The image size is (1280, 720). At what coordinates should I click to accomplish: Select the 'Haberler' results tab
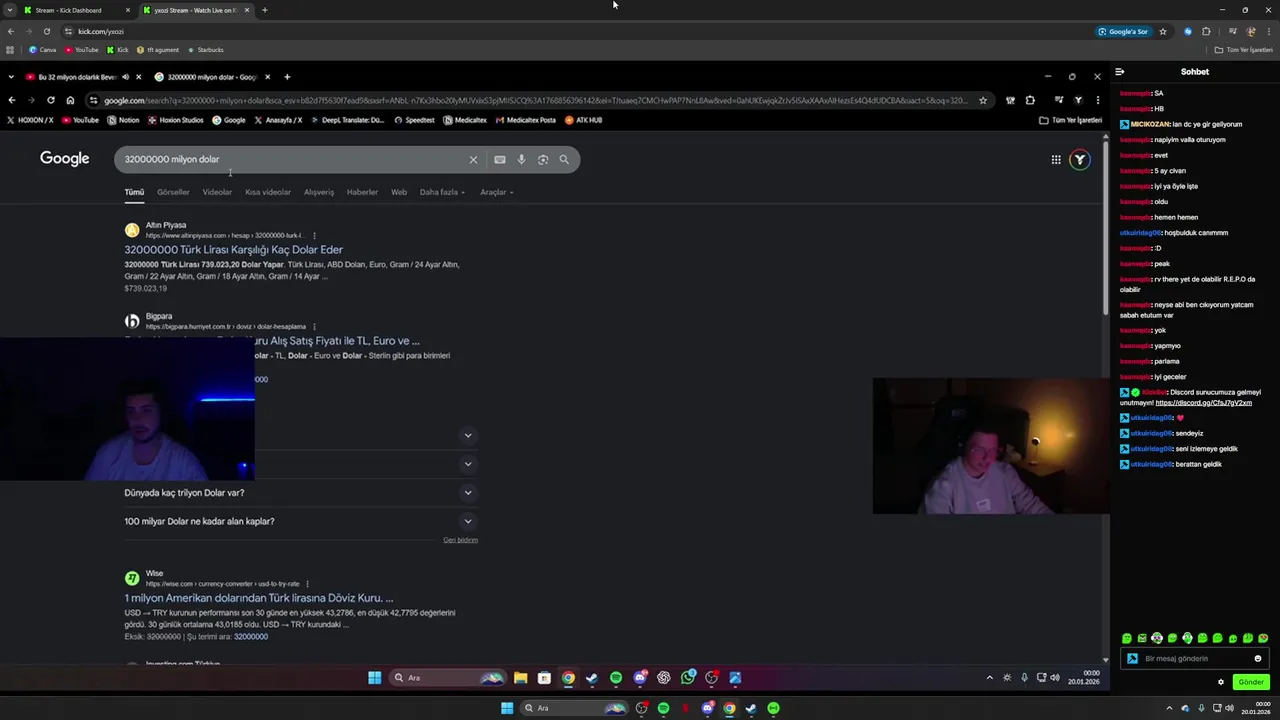tap(362, 192)
